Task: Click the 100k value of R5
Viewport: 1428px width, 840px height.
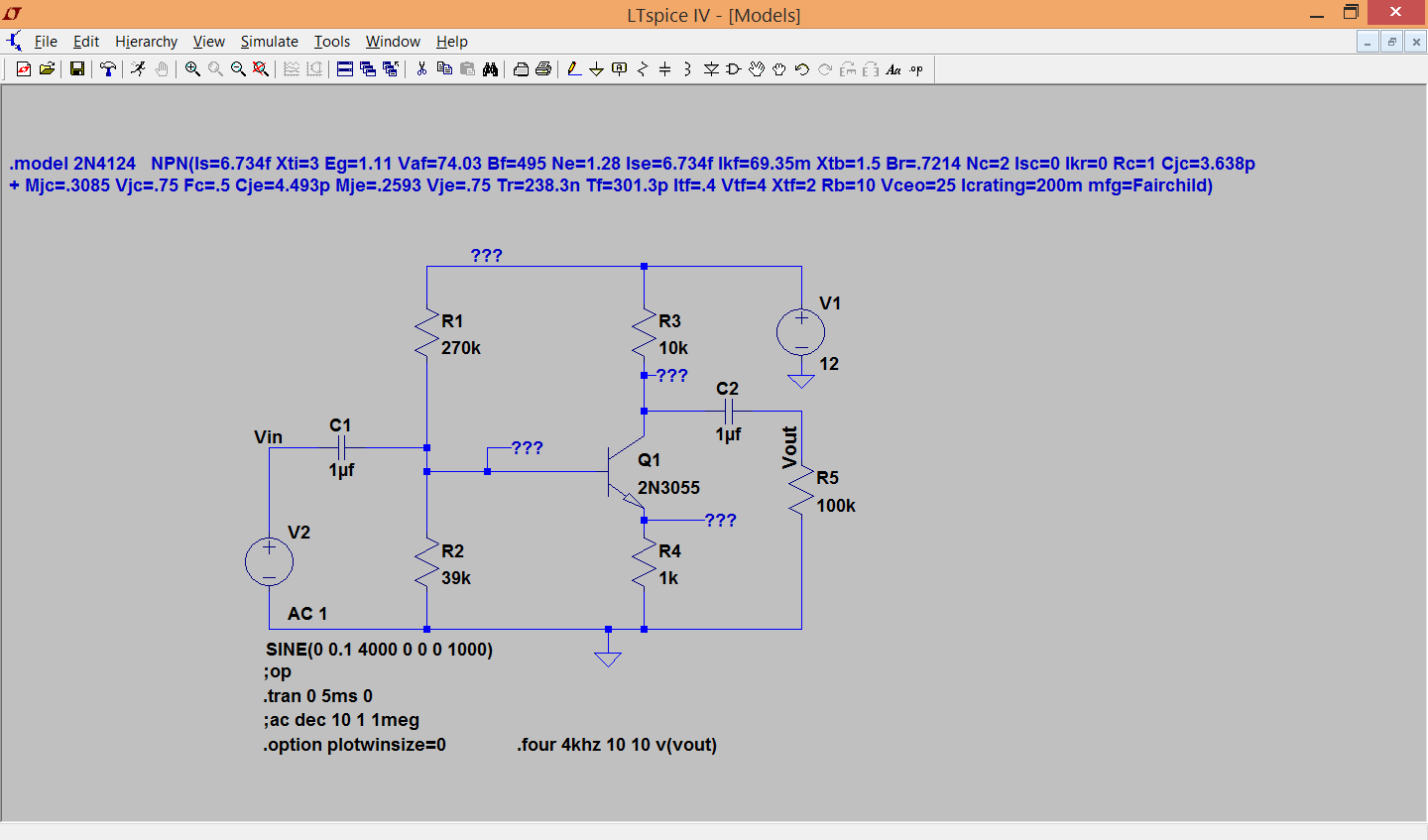Action: coord(836,506)
